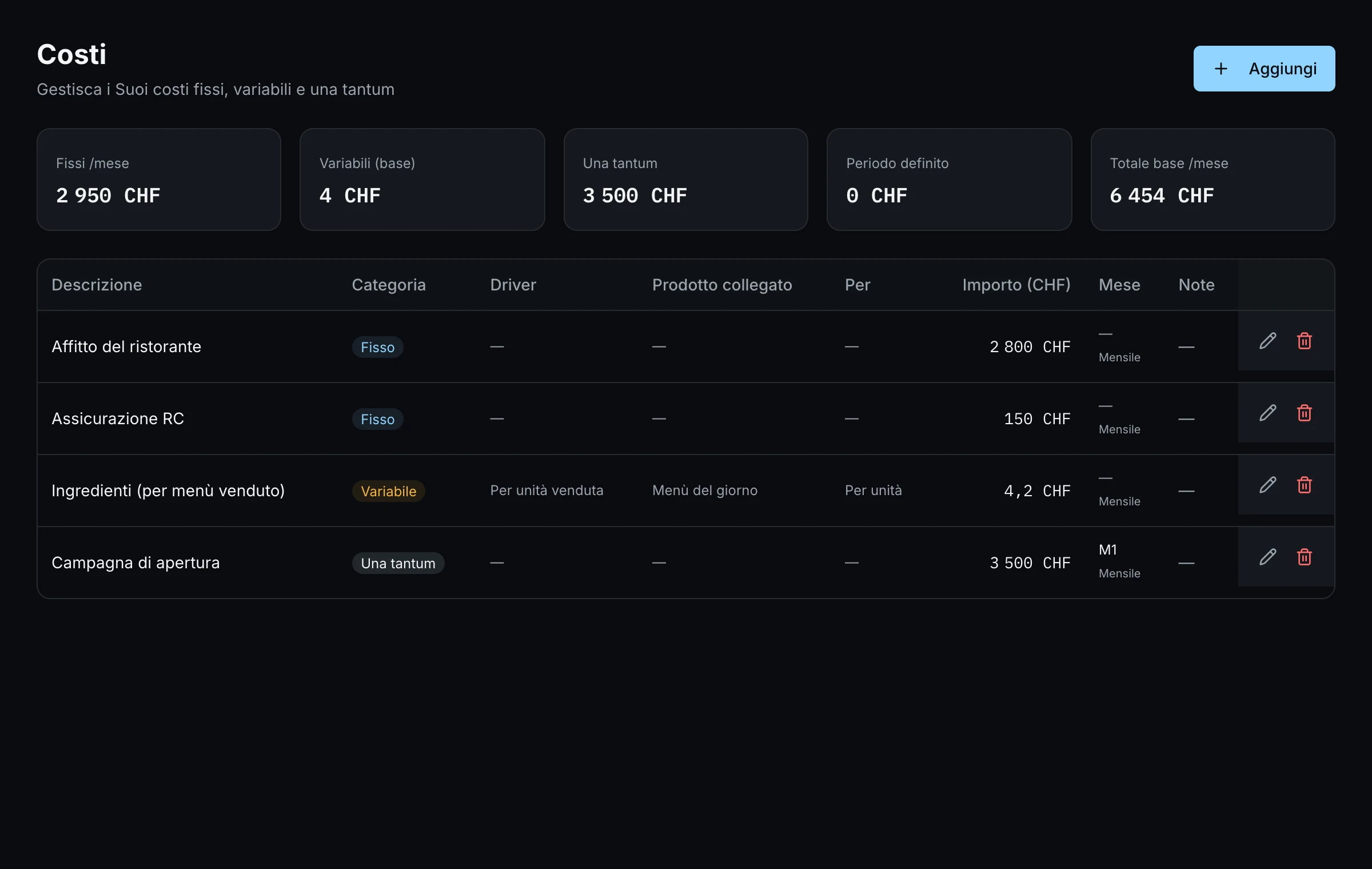Delete the Affitto del ristorante row
Viewport: 1372px width, 869px height.
pos(1304,341)
